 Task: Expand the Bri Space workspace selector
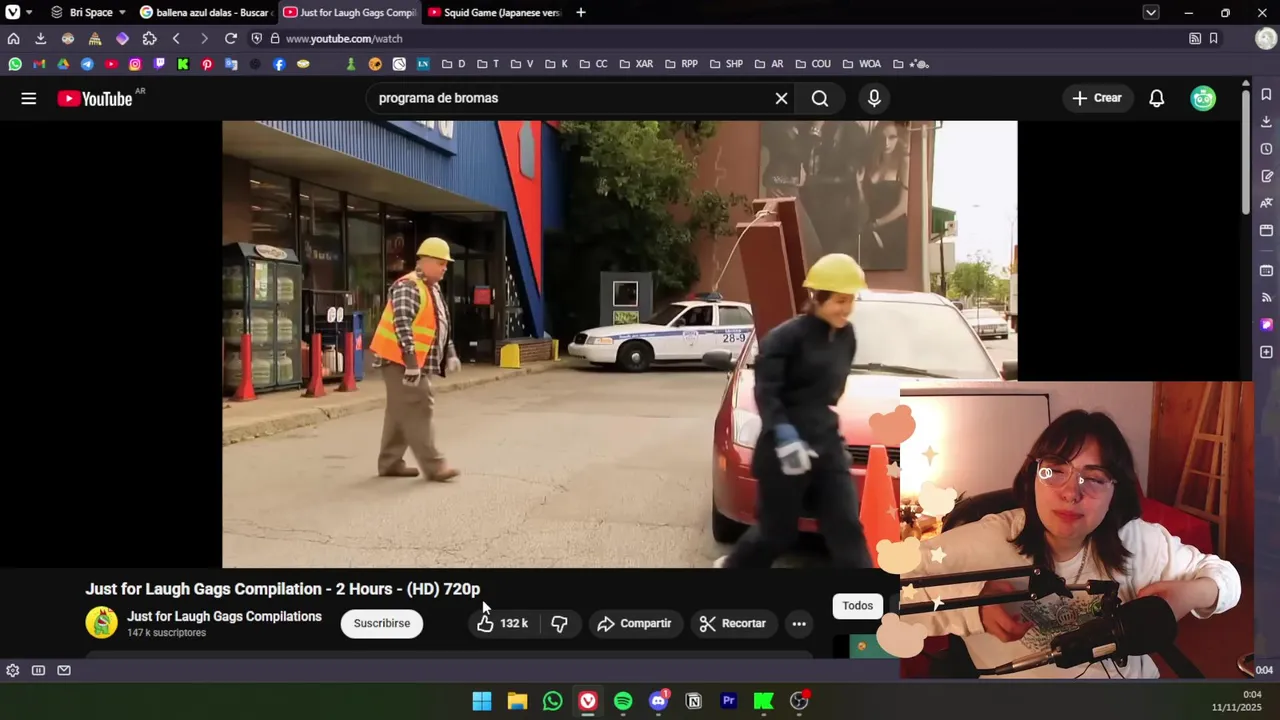(88, 12)
